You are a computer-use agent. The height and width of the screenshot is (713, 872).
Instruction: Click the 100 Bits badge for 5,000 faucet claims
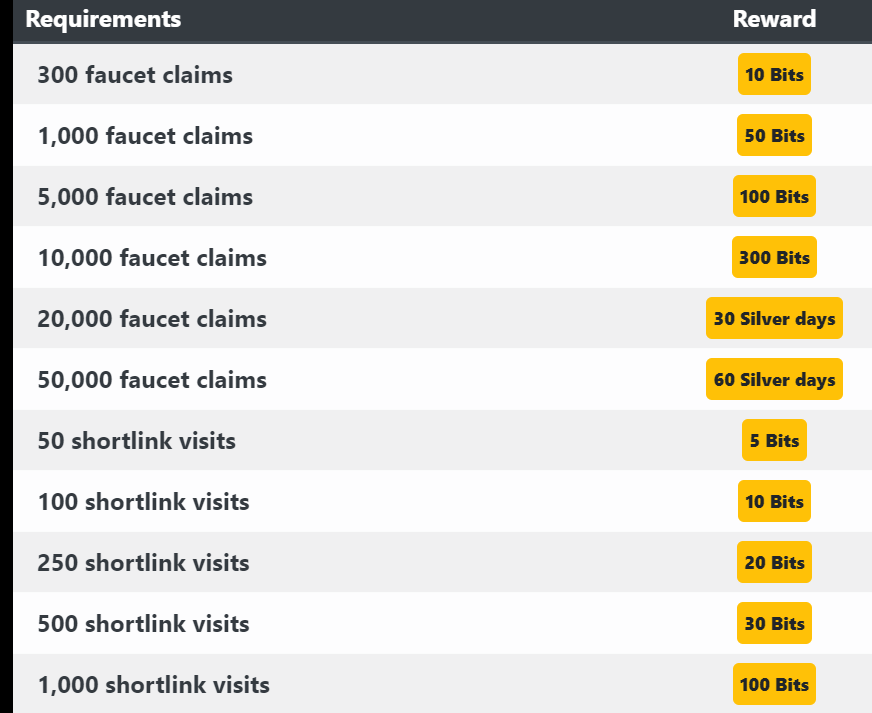tap(774, 196)
